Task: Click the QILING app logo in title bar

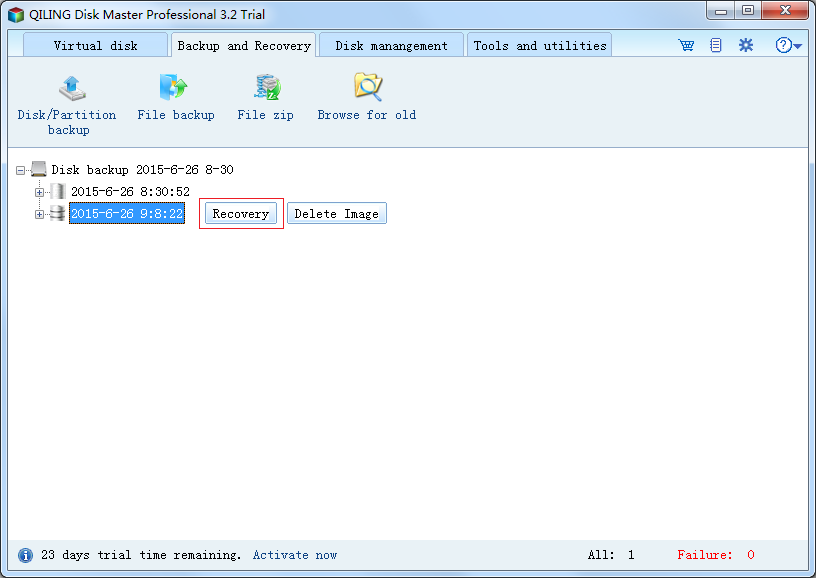Action: click(16, 15)
